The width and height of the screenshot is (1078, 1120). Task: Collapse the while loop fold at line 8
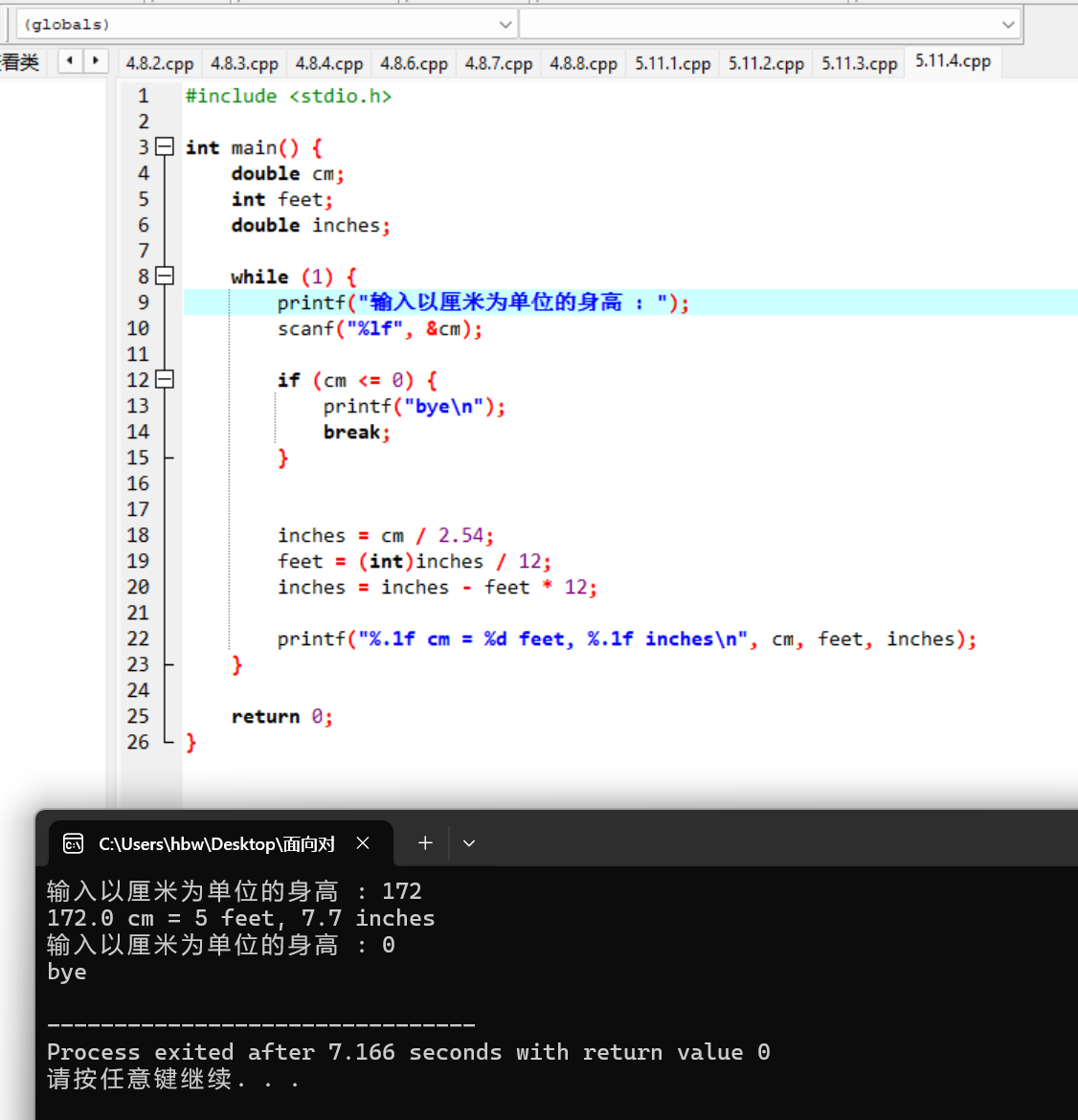[x=165, y=276]
